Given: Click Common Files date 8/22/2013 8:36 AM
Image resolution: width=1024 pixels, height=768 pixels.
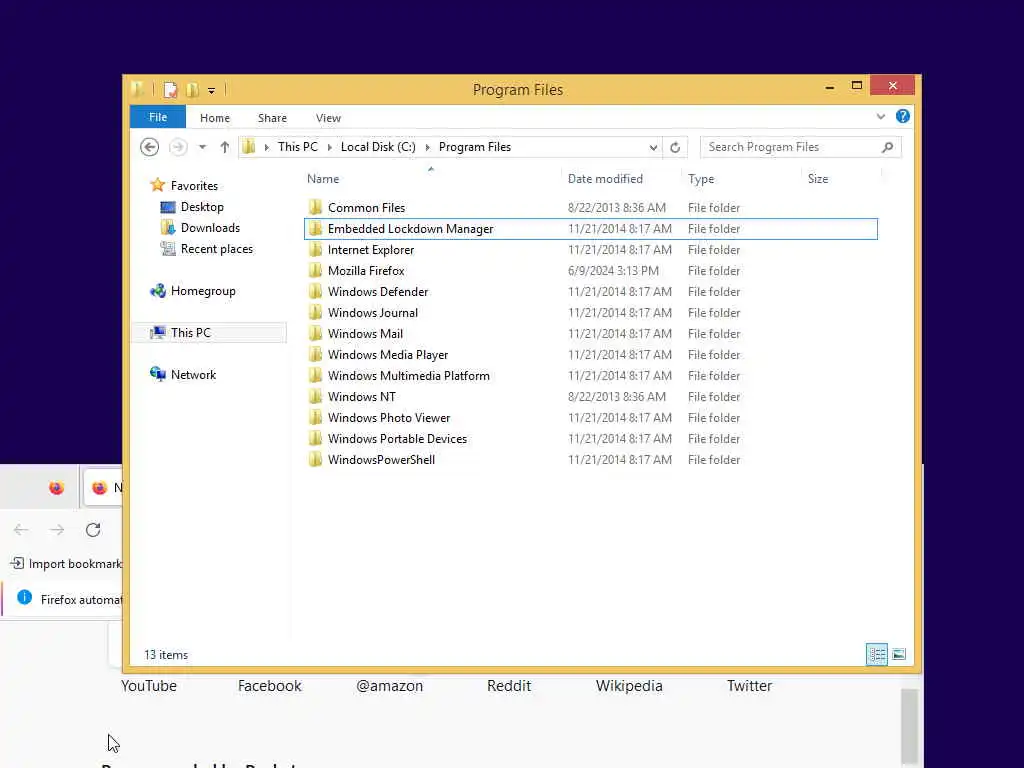Looking at the screenshot, I should click(616, 208).
